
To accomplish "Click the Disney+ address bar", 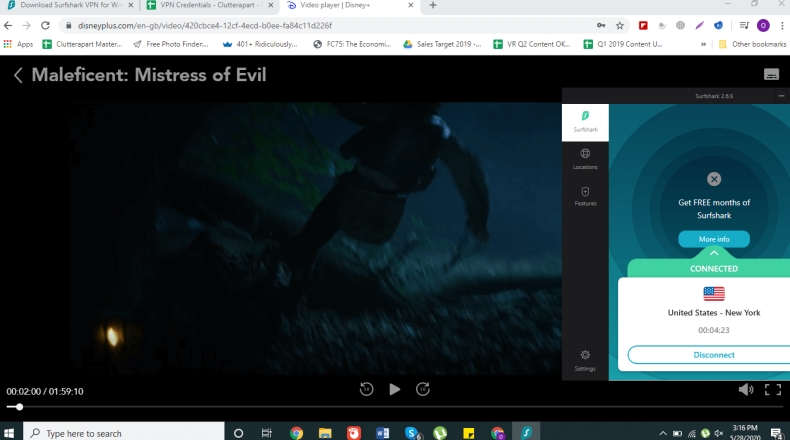I will click(300, 25).
